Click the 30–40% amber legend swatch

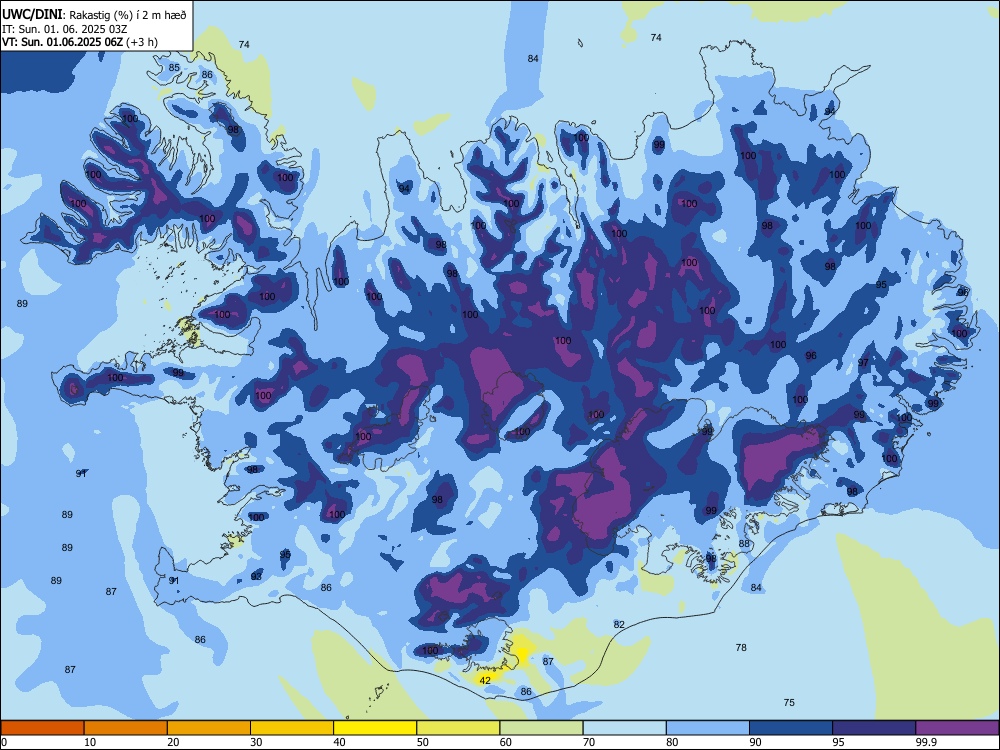coord(292,728)
